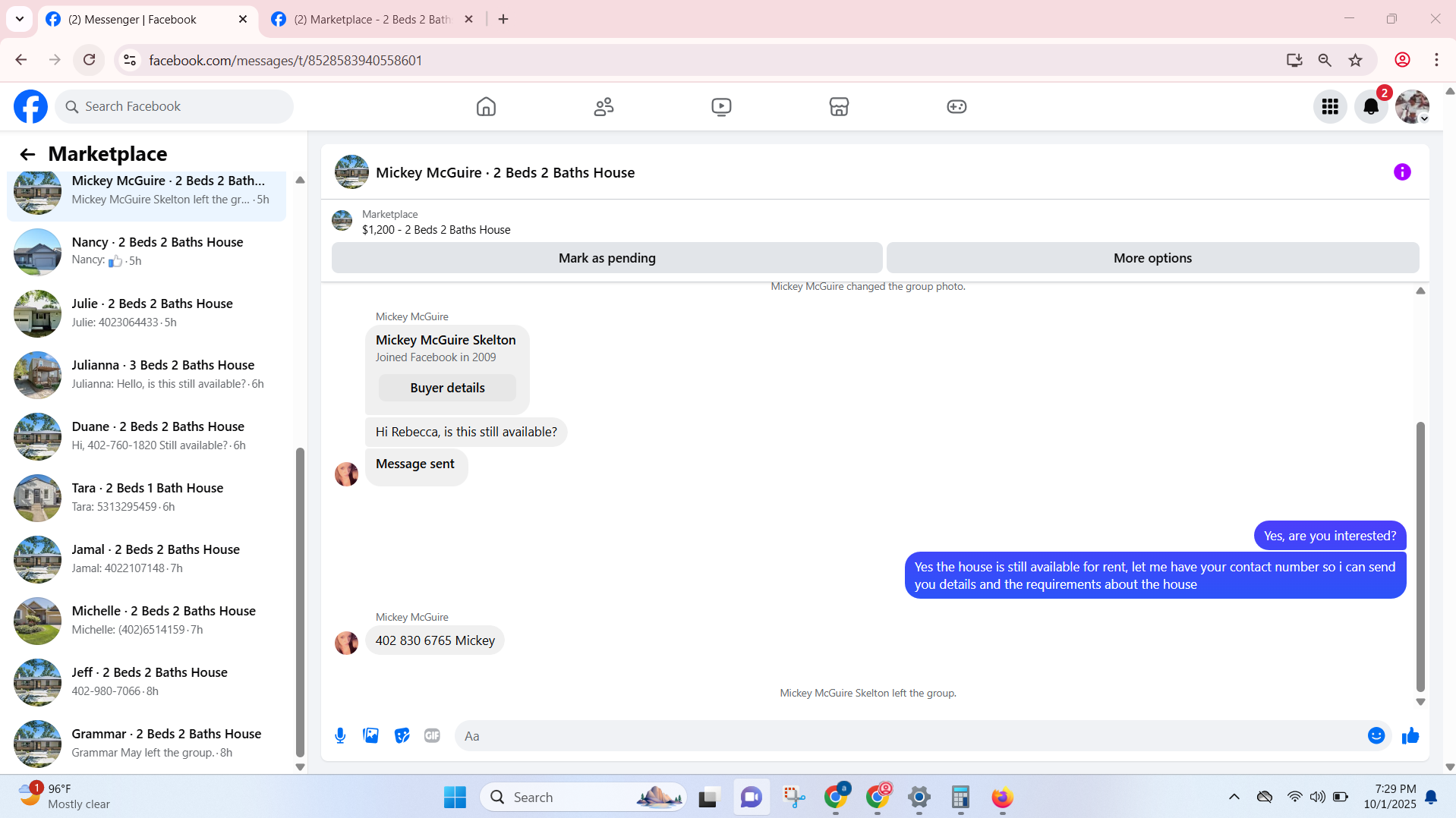Switch to Marketplace 2 Beds tab
The image size is (1456, 818).
click(x=372, y=20)
